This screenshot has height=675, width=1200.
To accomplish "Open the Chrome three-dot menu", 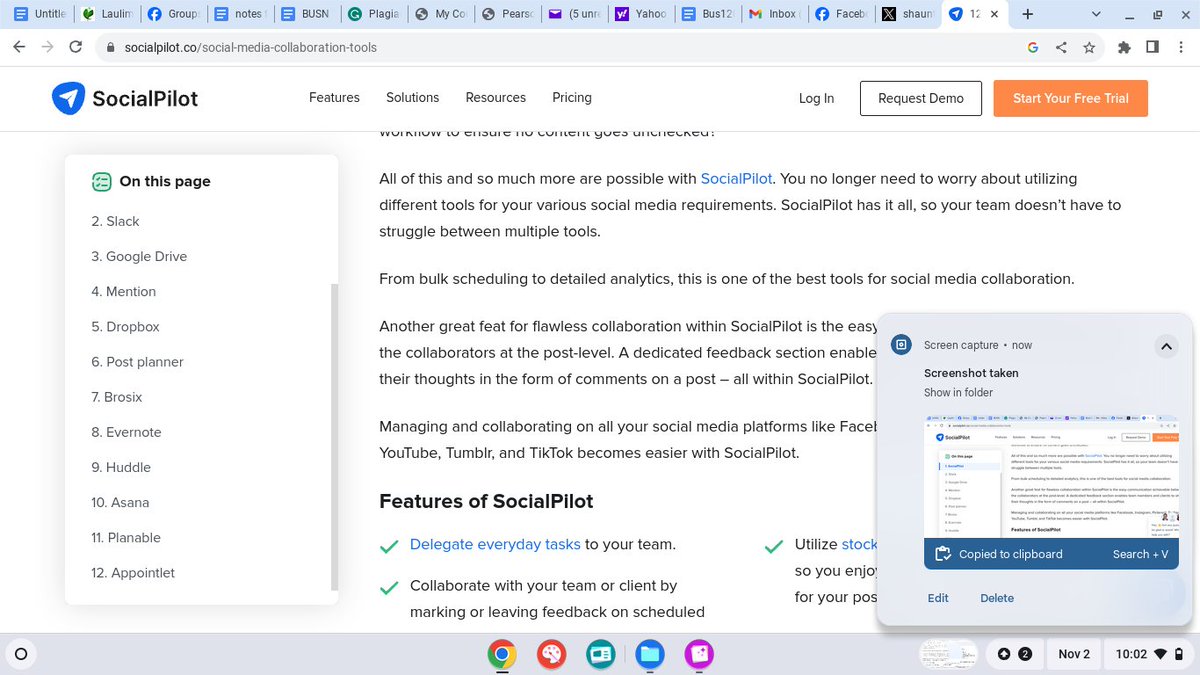I will [x=1181, y=47].
